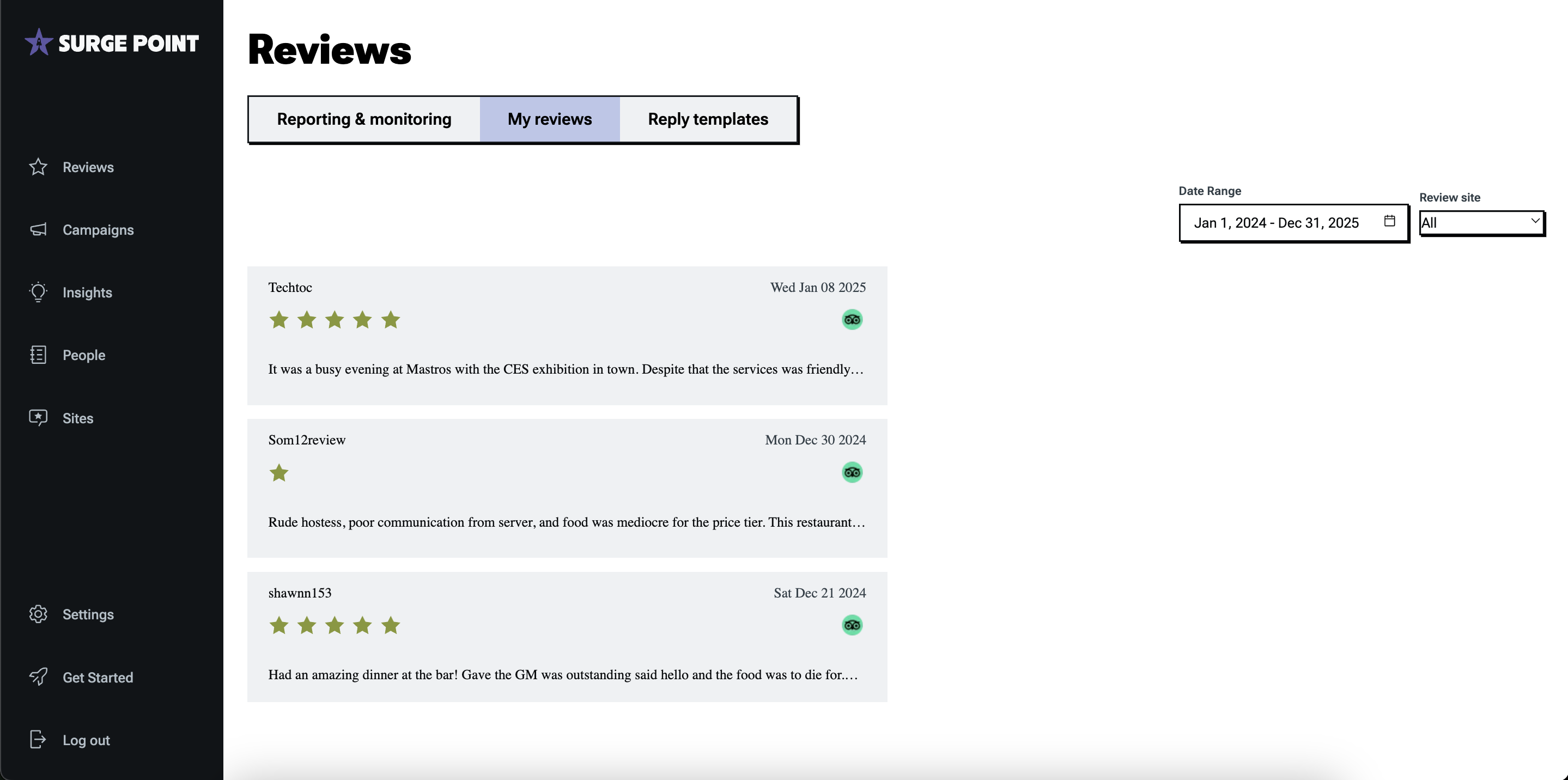1568x780 pixels.
Task: Click the Techtoc reviewer name
Action: pyautogui.click(x=290, y=287)
